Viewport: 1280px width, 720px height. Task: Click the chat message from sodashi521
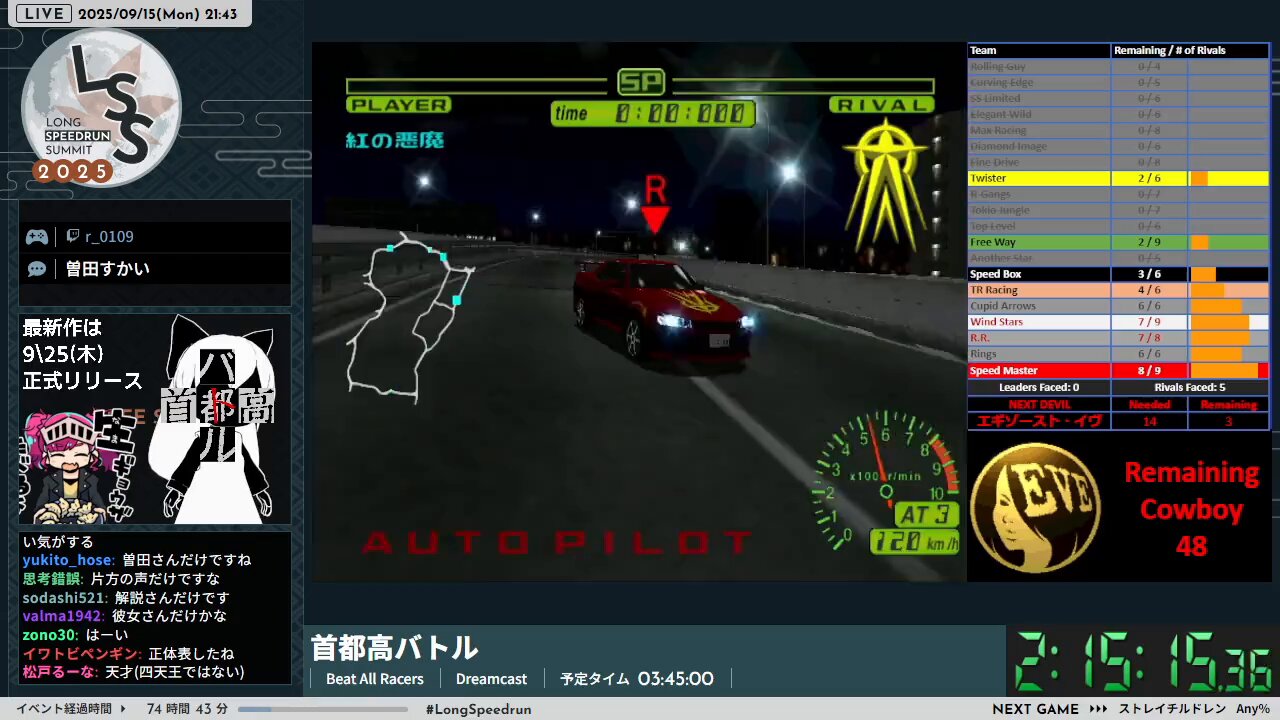(x=126, y=598)
